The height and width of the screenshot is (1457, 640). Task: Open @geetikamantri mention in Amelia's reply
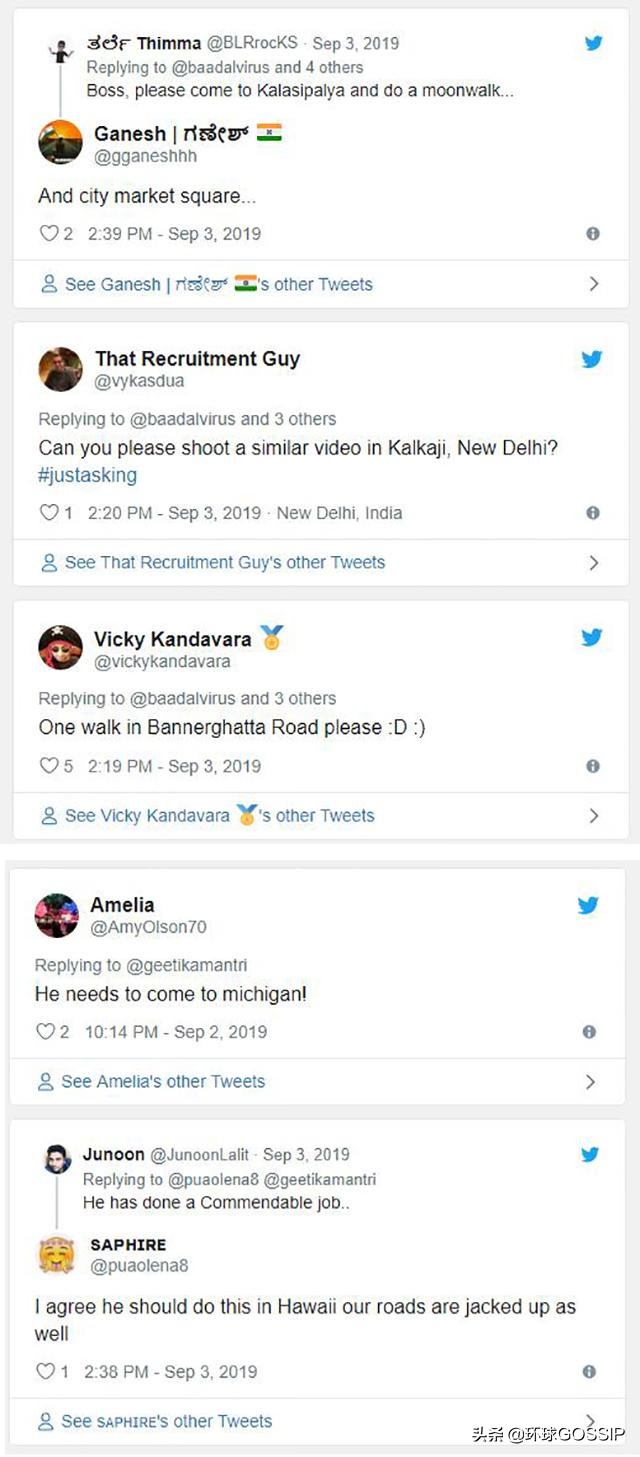187,965
